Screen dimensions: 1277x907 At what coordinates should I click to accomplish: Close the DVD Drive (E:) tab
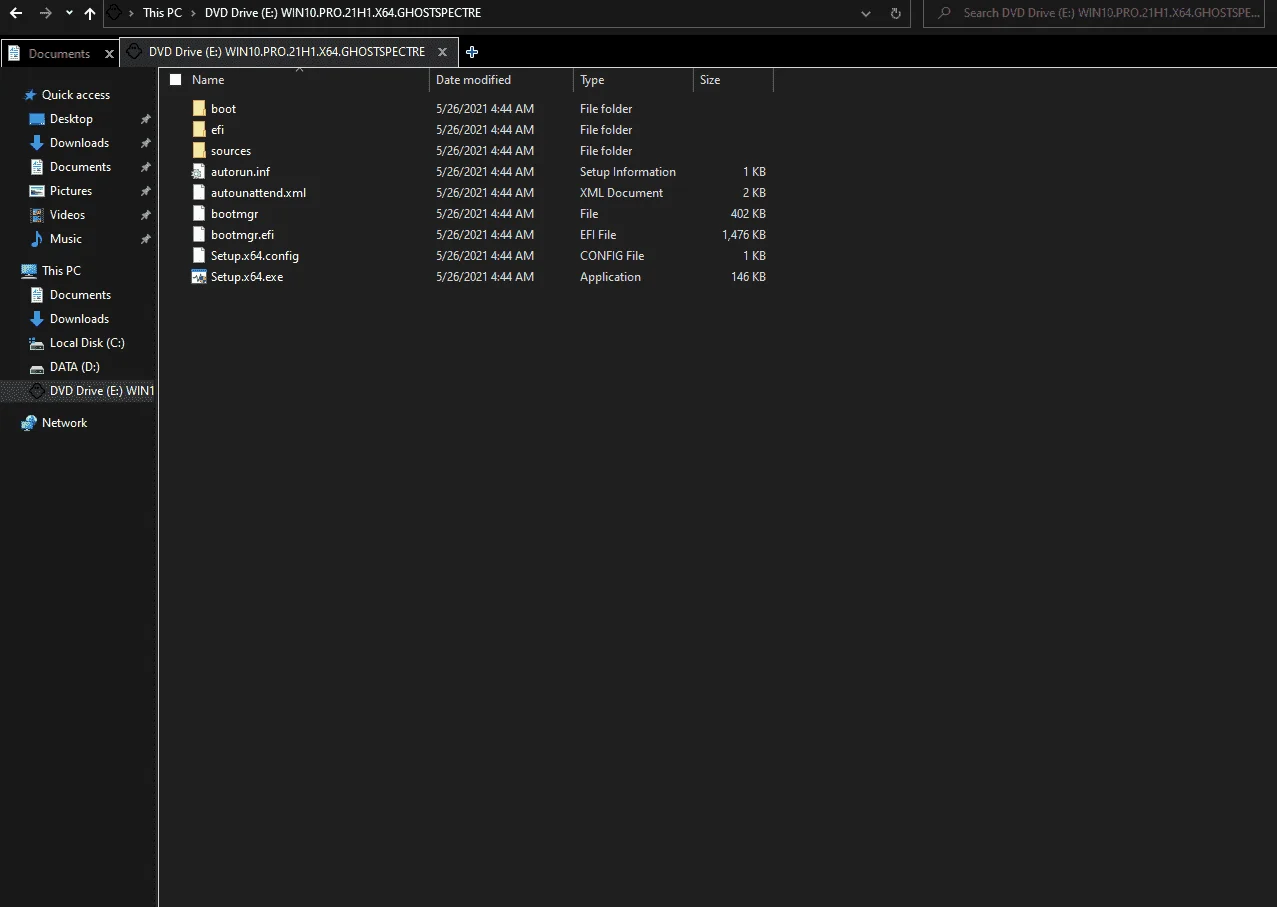click(442, 52)
